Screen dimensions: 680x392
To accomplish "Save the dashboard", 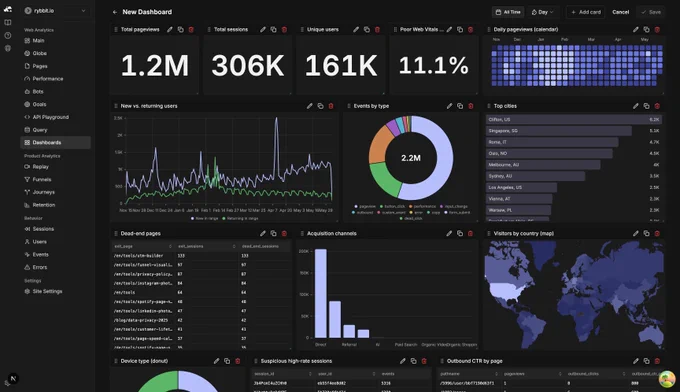I will click(651, 12).
